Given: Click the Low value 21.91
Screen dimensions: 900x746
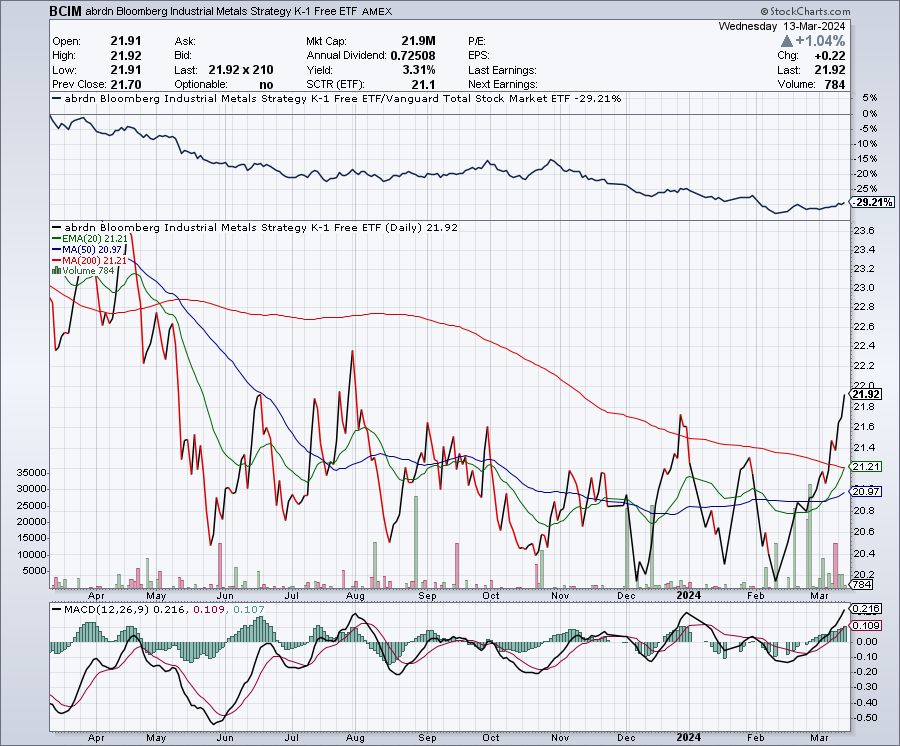Looking at the screenshot, I should (x=126, y=69).
